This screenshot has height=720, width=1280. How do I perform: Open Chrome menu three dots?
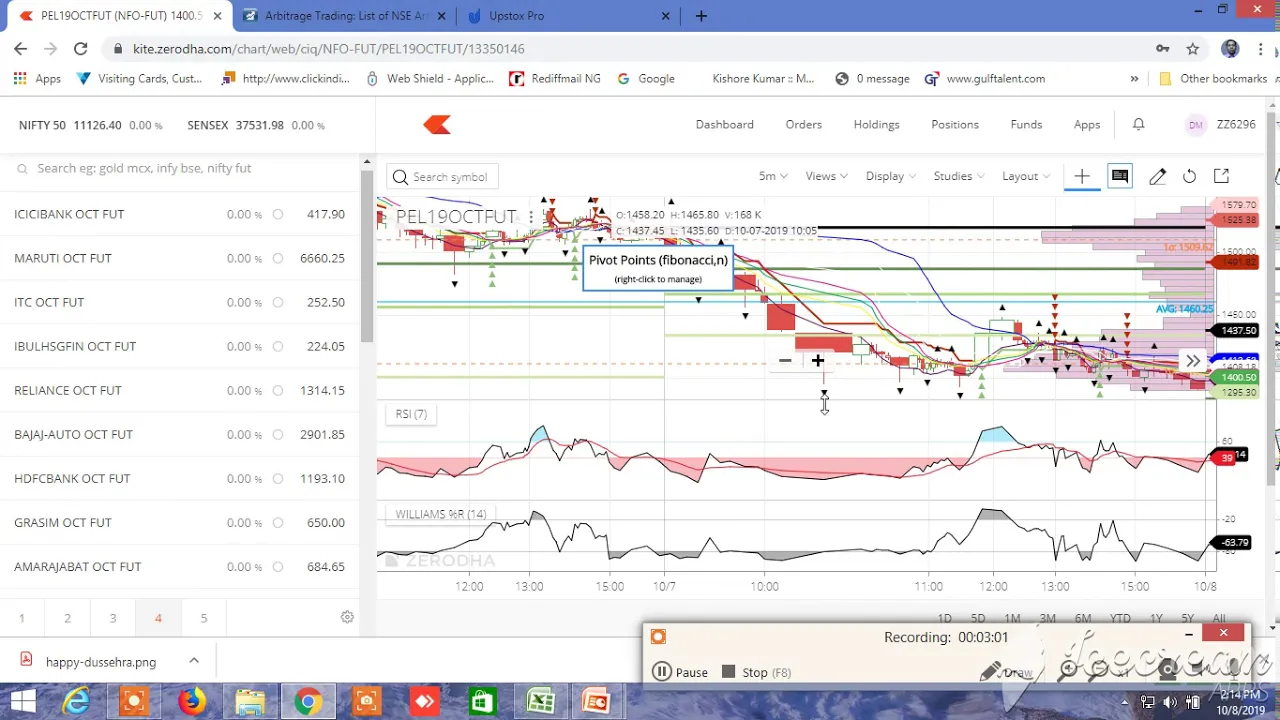[x=1260, y=48]
